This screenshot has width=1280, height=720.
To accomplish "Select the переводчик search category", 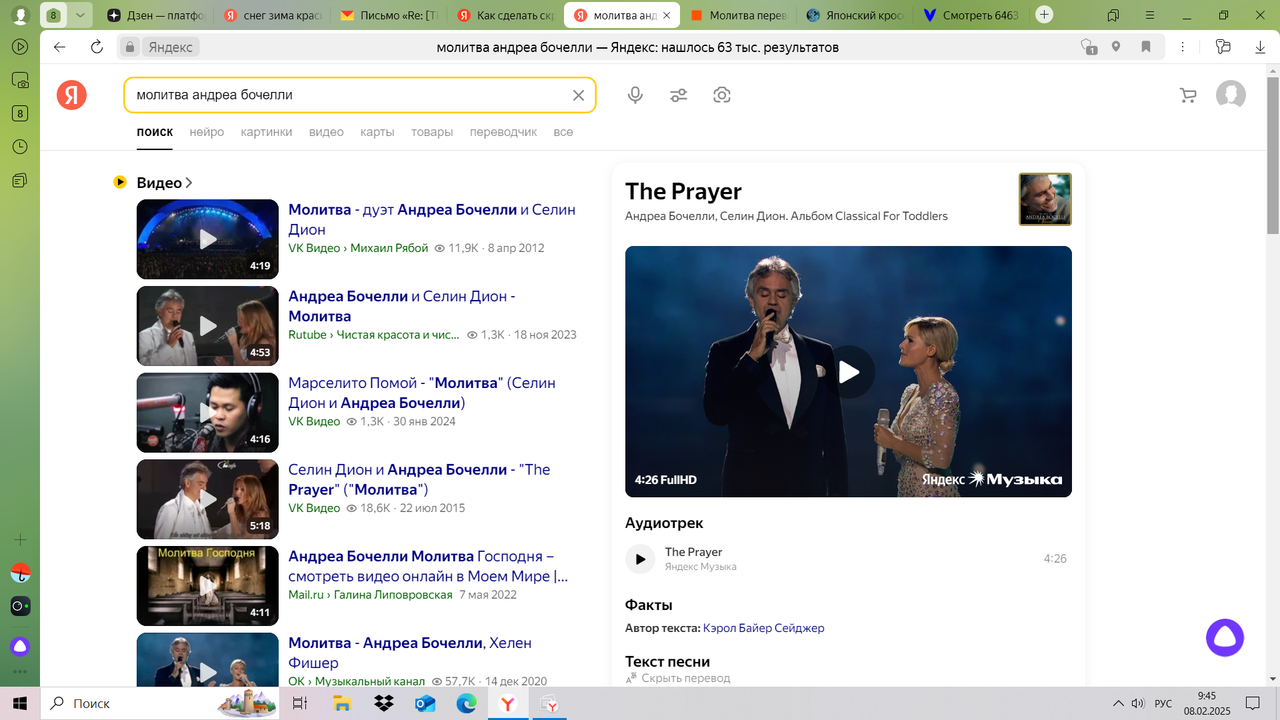I will pos(503,132).
